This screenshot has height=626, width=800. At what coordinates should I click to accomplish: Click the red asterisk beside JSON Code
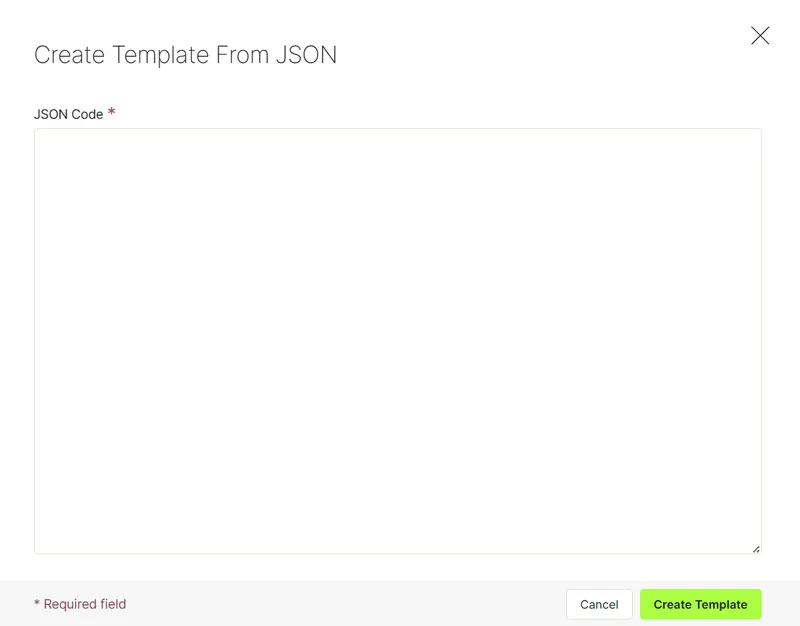[x=111, y=112]
